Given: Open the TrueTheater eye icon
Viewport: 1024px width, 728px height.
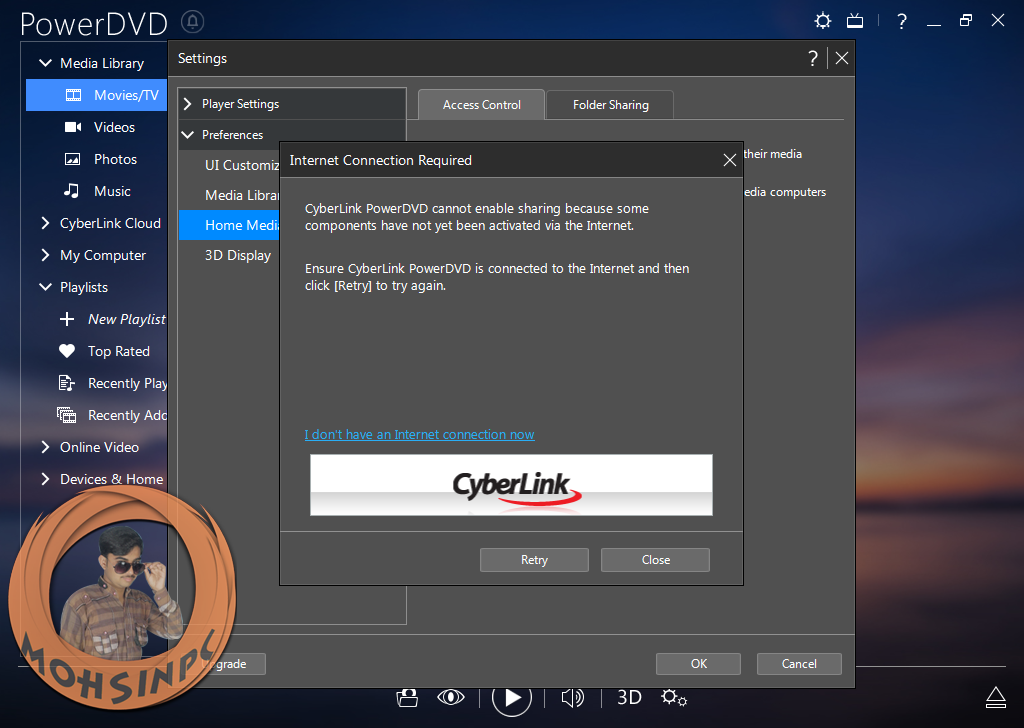Looking at the screenshot, I should [451, 697].
